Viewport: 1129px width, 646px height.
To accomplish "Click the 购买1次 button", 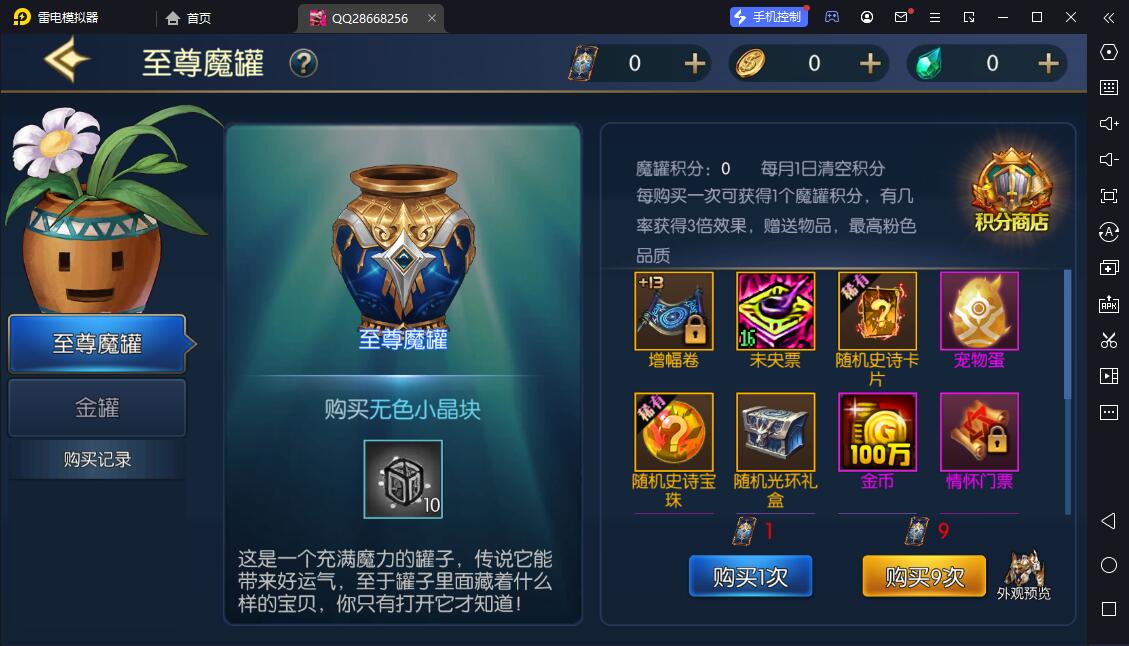I will point(750,576).
